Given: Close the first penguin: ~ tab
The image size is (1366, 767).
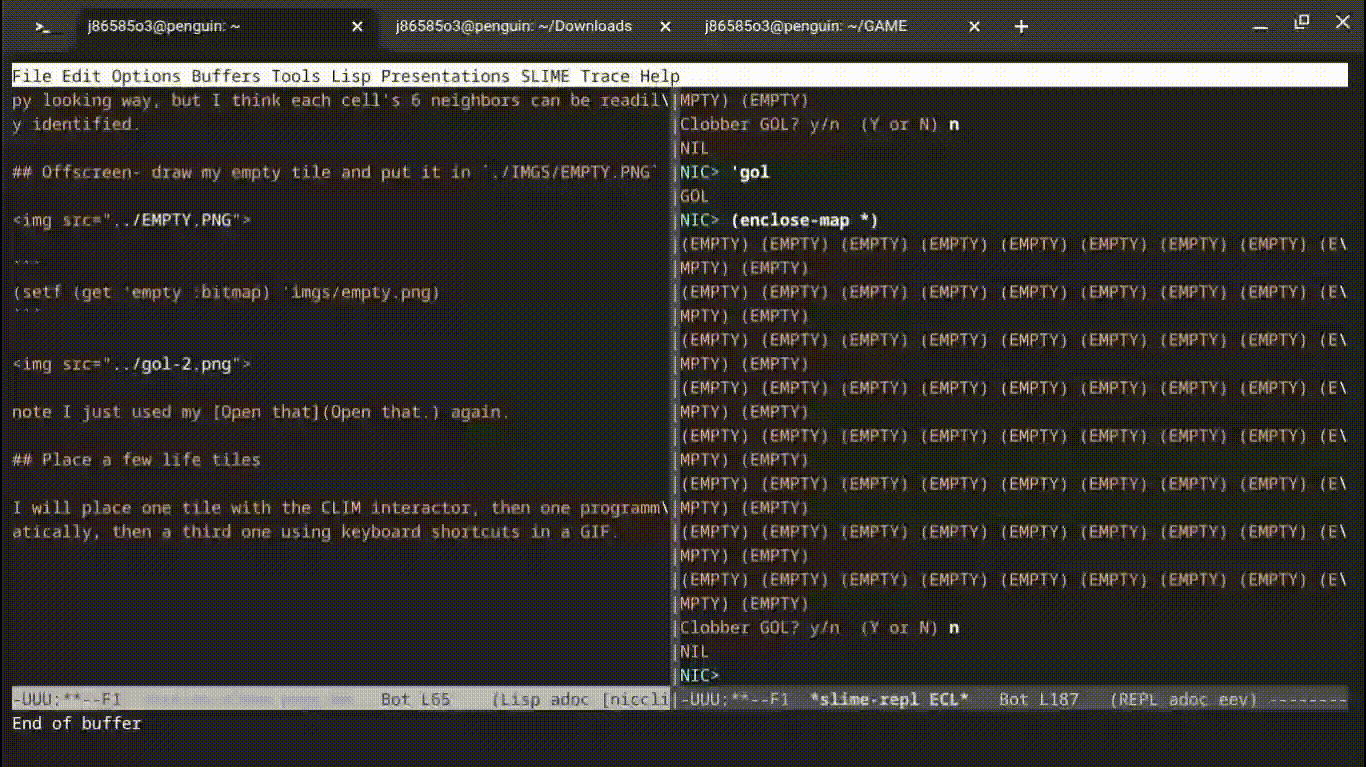Looking at the screenshot, I should pyautogui.click(x=357, y=27).
